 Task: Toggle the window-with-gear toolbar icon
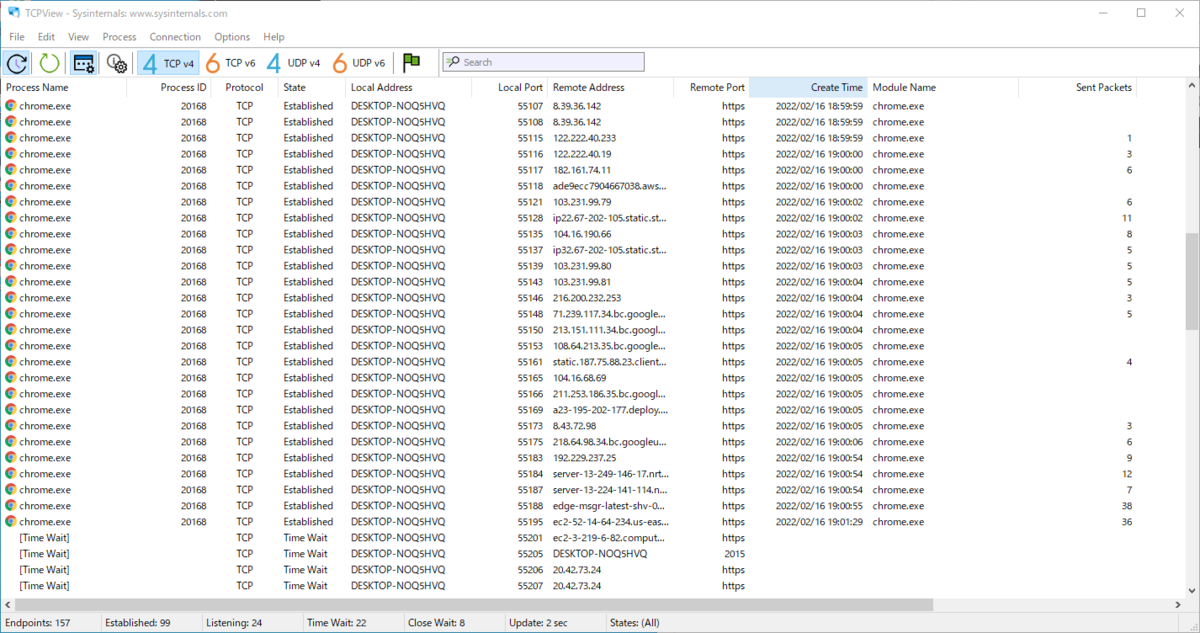click(84, 63)
